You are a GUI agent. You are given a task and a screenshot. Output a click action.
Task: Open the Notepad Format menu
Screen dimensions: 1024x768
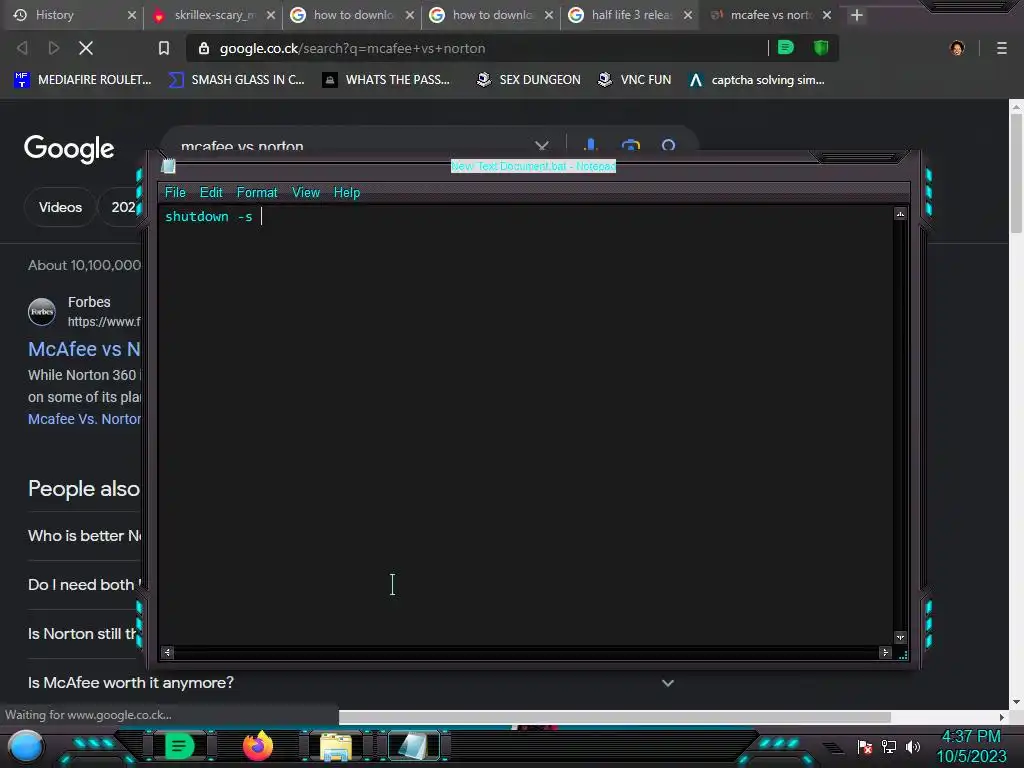click(x=257, y=193)
